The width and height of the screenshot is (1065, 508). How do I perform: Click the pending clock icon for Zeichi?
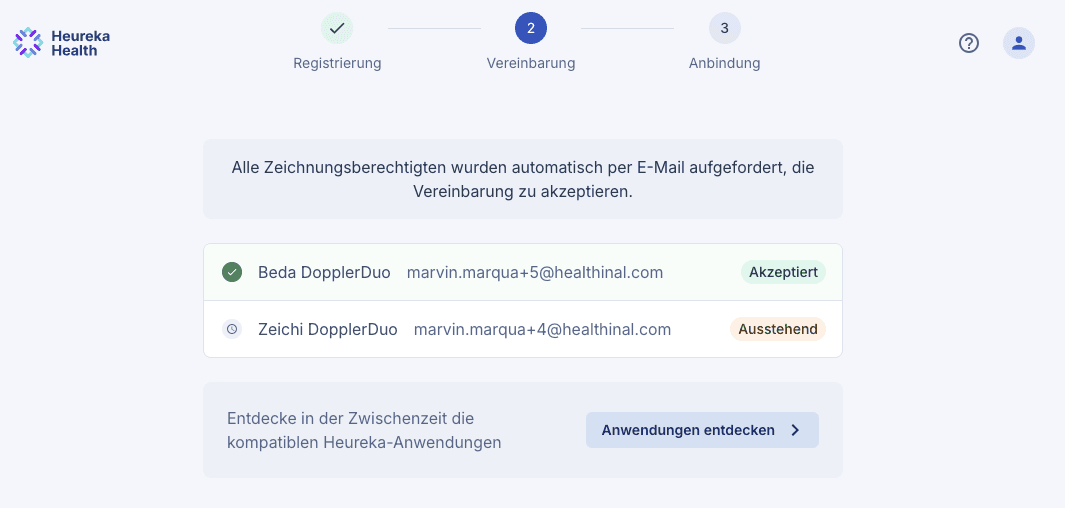click(x=232, y=329)
